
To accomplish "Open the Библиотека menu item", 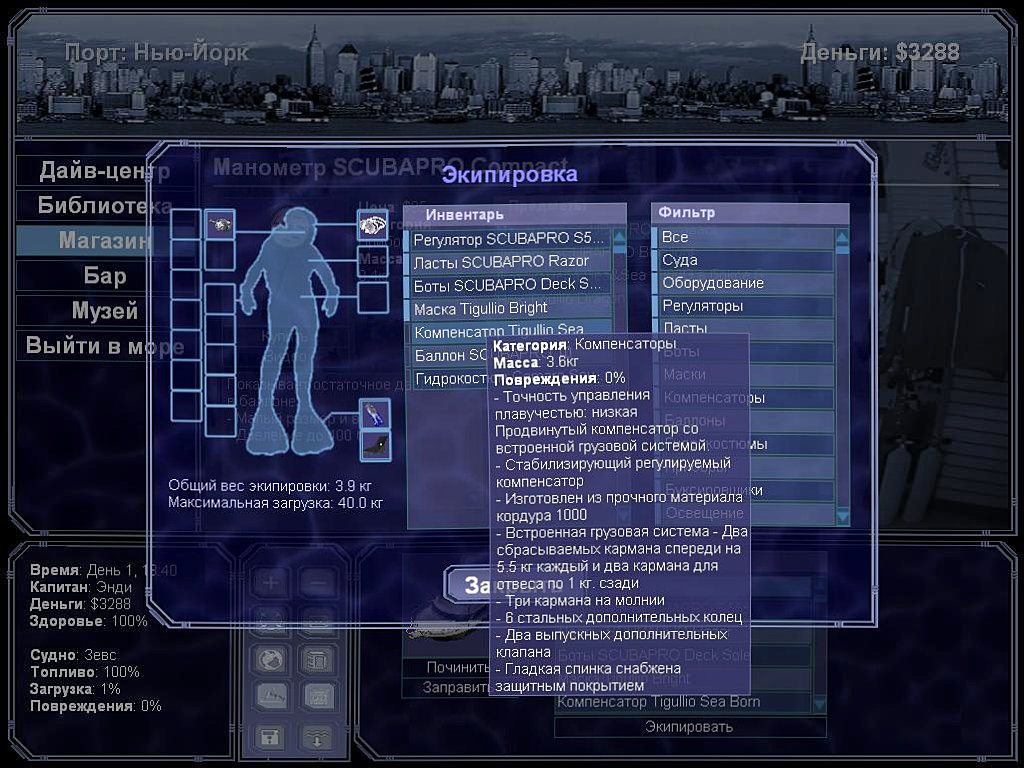I will tap(104, 205).
